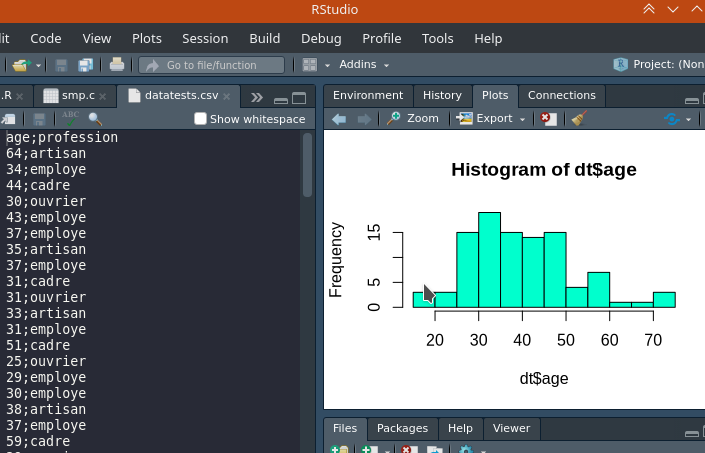The height and width of the screenshot is (453, 705).
Task: Switch to the Files tab
Action: click(345, 428)
